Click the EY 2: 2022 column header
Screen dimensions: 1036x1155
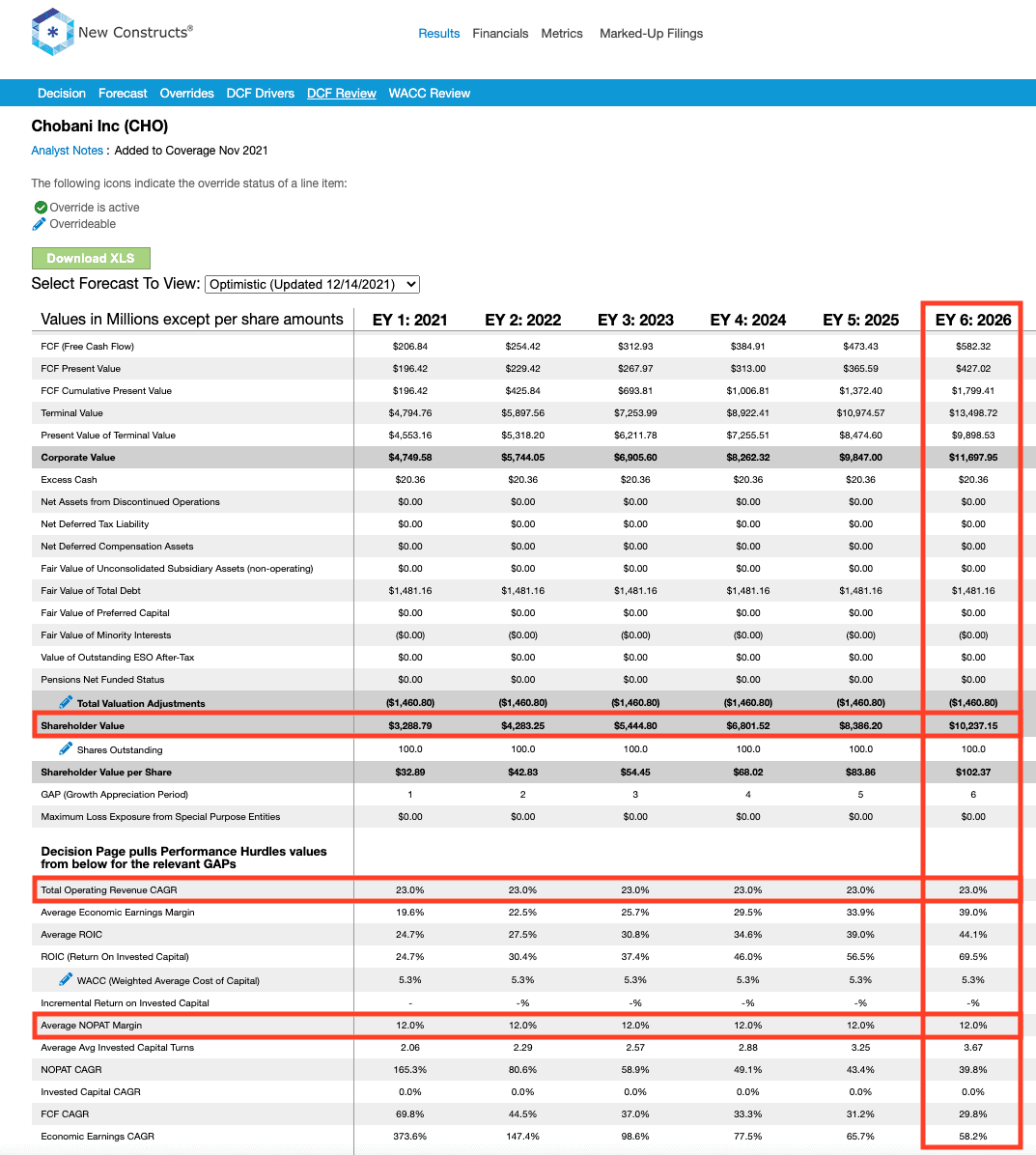pyautogui.click(x=522, y=320)
